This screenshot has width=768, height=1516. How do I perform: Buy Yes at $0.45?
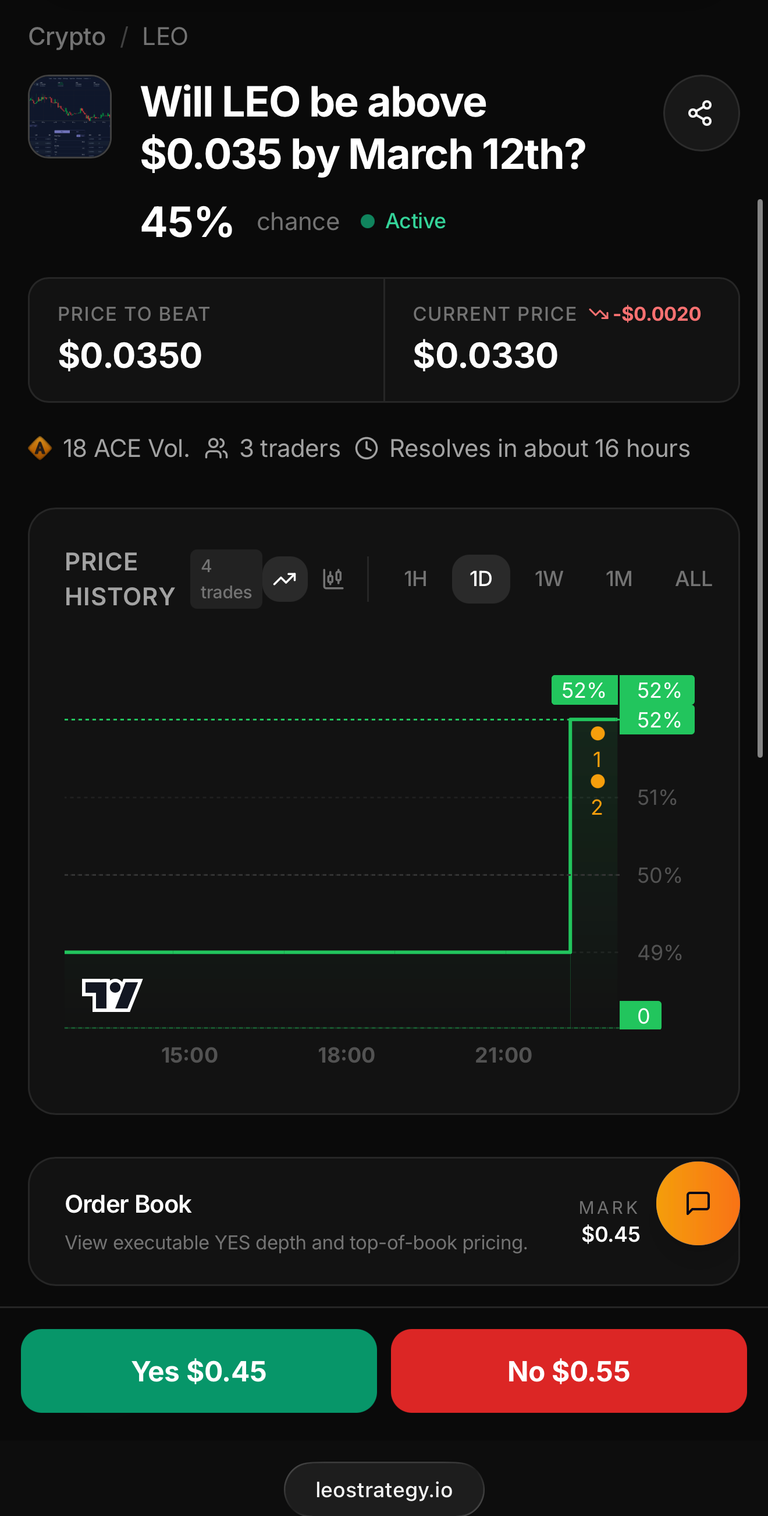click(199, 1371)
